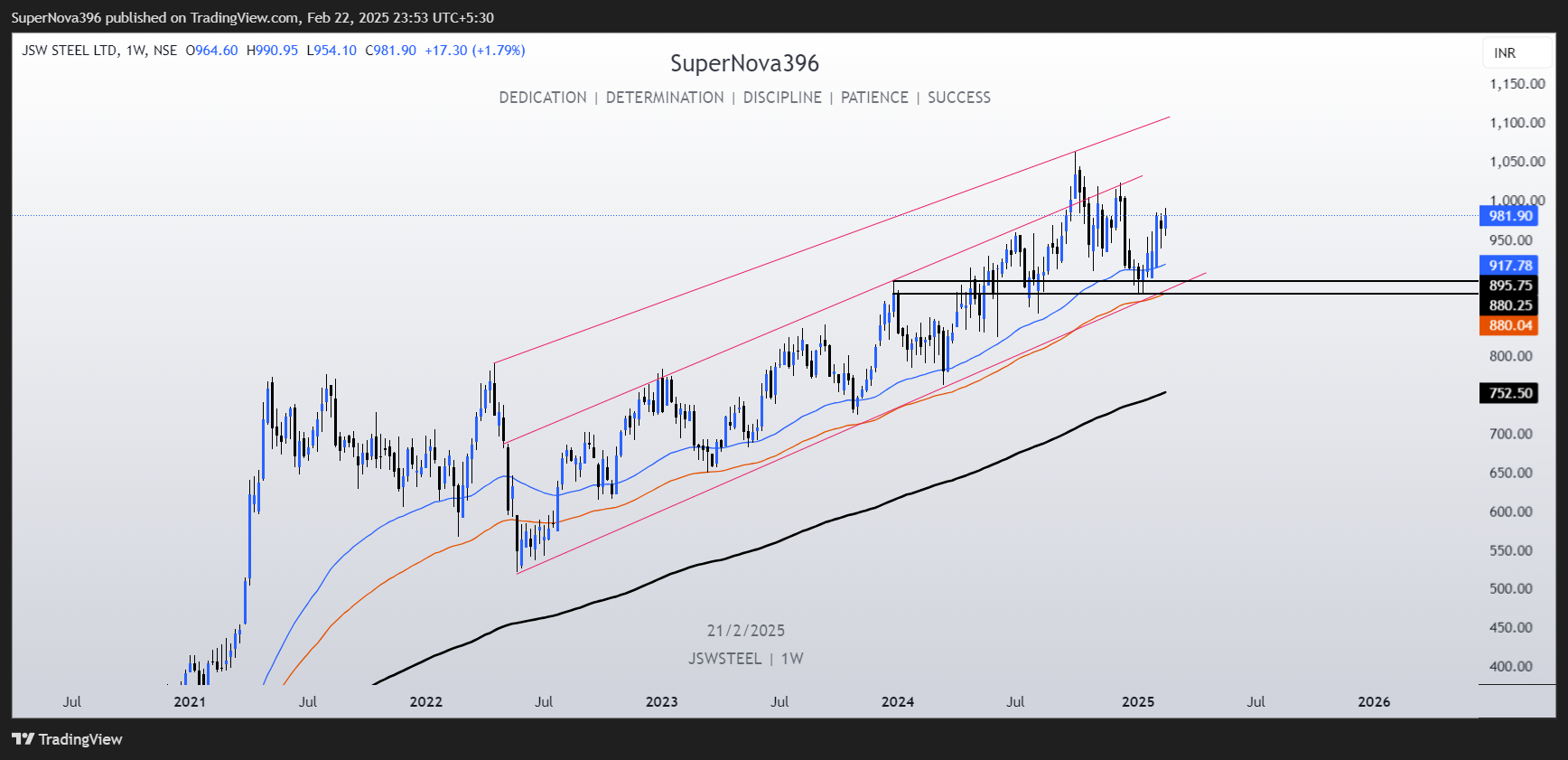Viewport: 1568px width, 760px height.
Task: Click the 2021 label on the time axis
Action: tap(190, 702)
